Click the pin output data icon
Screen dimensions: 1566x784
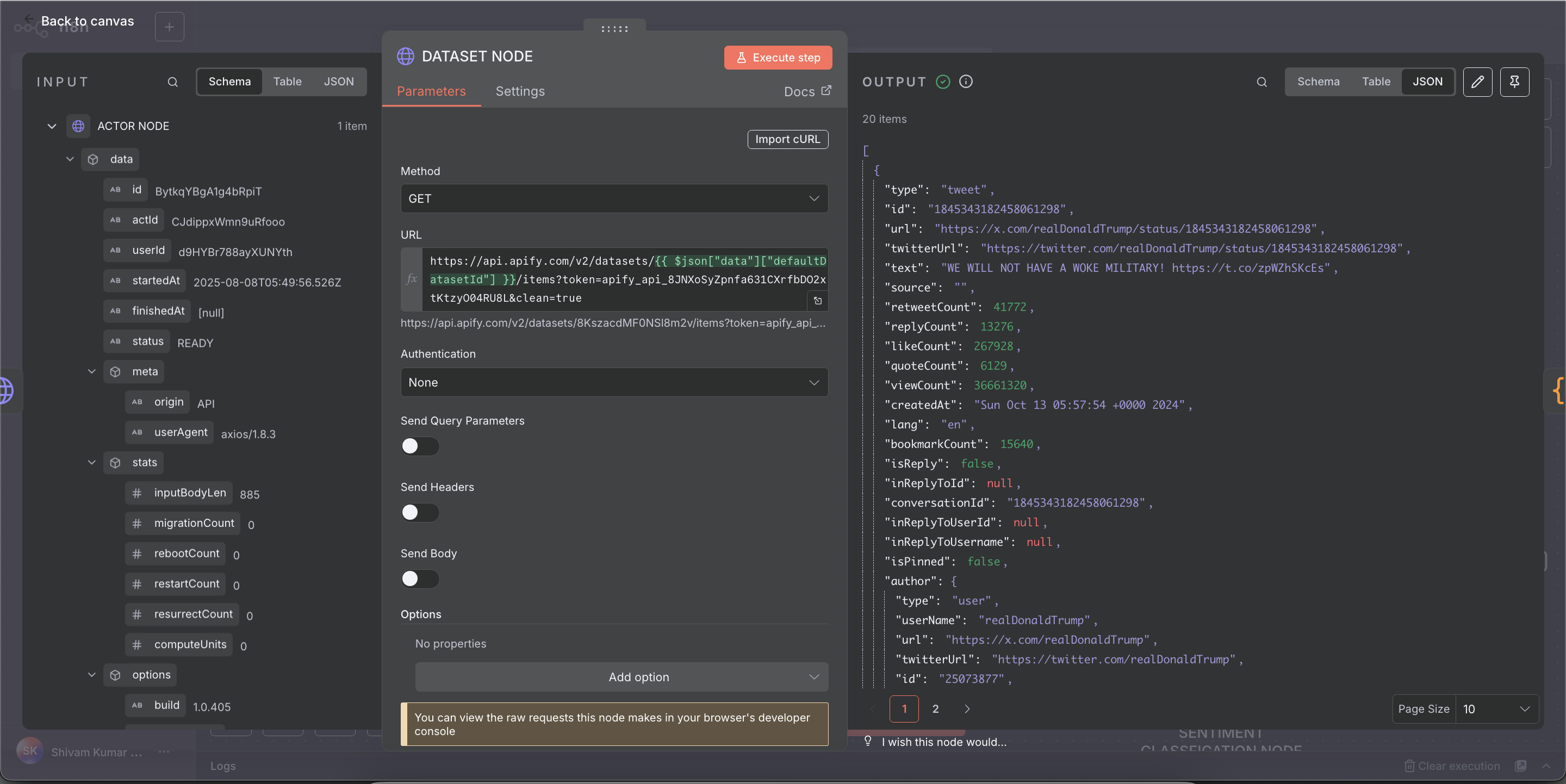1514,82
